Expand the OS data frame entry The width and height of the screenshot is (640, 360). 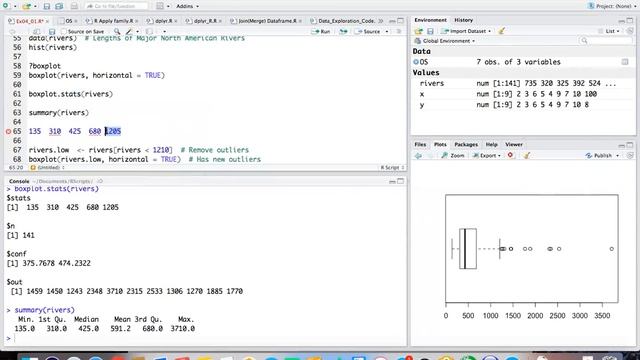pyautogui.click(x=416, y=62)
